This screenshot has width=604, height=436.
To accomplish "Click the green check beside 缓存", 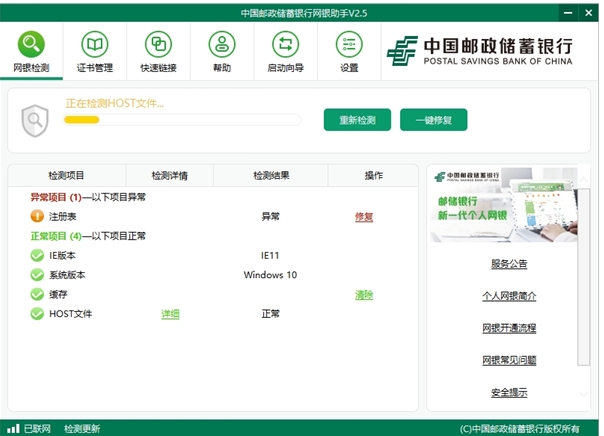I will [37, 294].
